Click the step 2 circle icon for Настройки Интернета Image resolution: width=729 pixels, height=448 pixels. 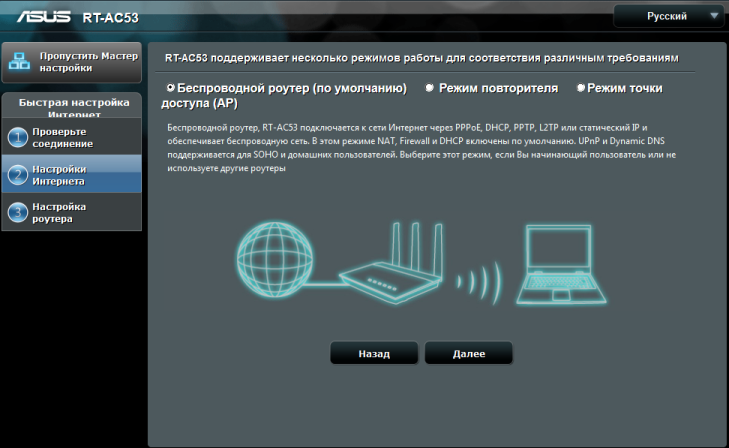pyautogui.click(x=18, y=175)
